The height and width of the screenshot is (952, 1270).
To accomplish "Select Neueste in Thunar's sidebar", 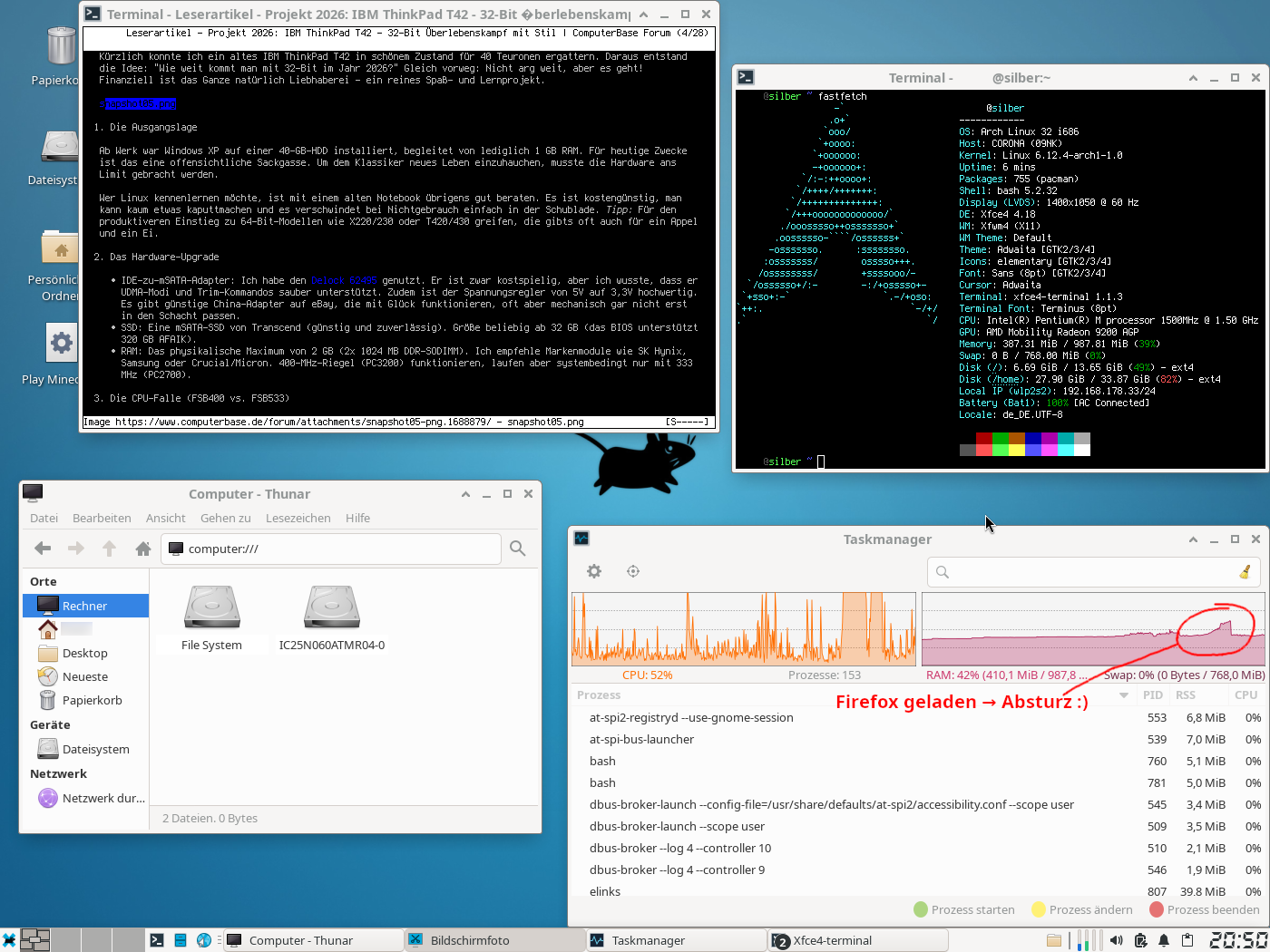I will tap(85, 676).
